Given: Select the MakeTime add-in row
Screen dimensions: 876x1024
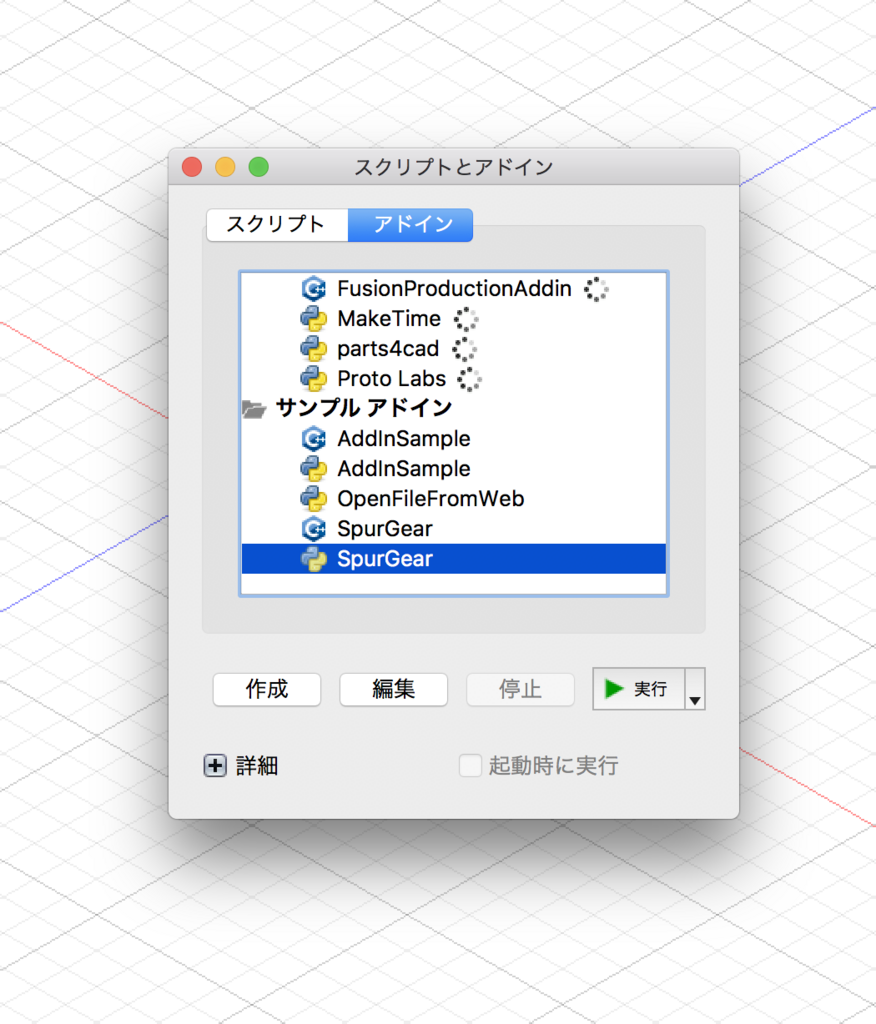Looking at the screenshot, I should click(454, 319).
